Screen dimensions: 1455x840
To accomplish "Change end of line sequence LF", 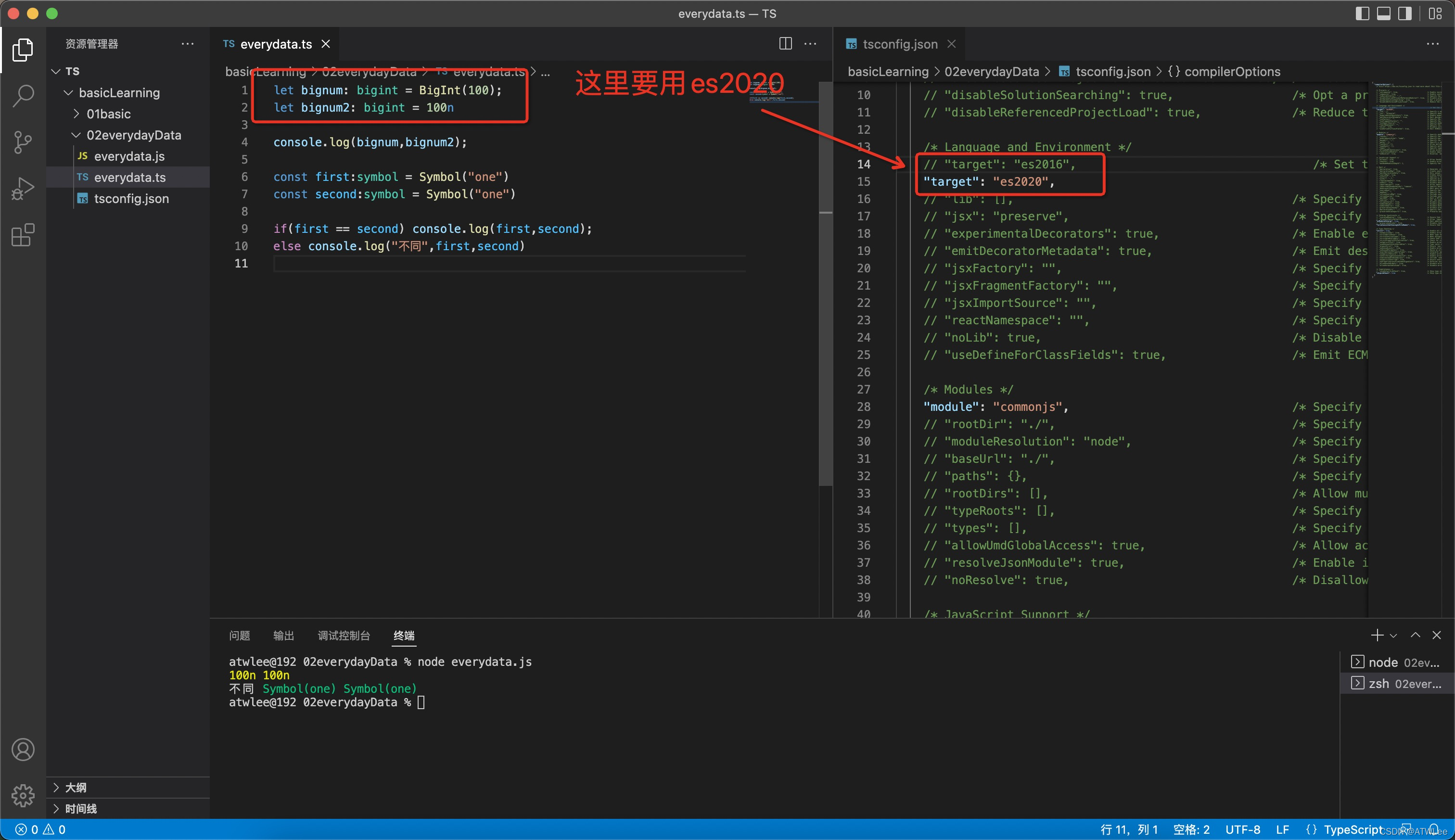I will [x=1282, y=829].
